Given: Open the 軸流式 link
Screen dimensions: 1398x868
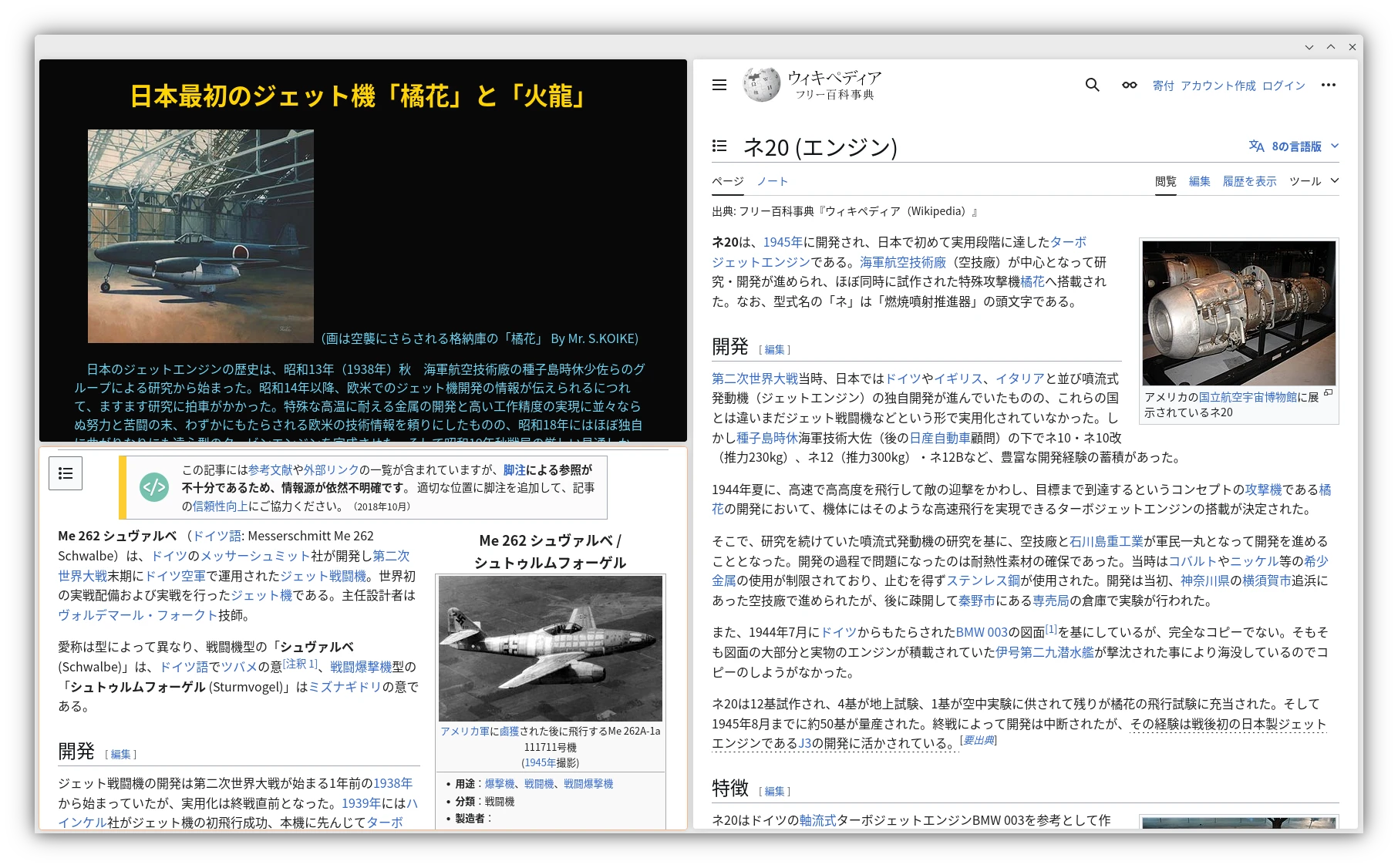Looking at the screenshot, I should [817, 820].
